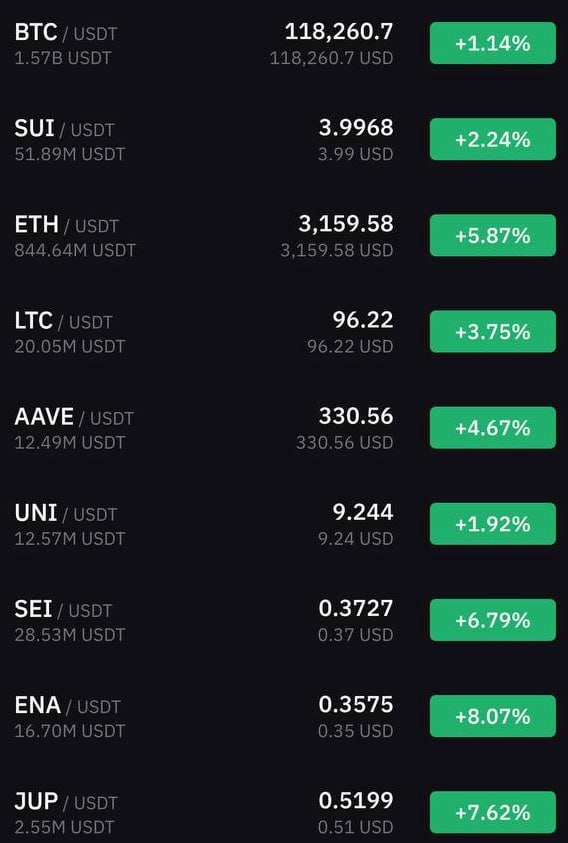Tap the AAVE +4.67% green badge
This screenshot has width=568, height=843.
click(x=493, y=428)
